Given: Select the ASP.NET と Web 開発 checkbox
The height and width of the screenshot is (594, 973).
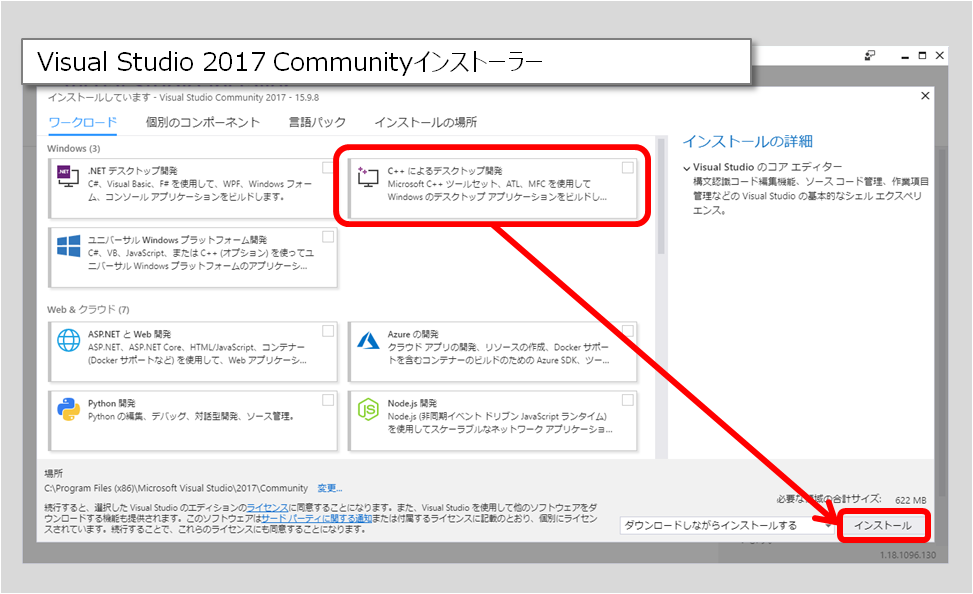Looking at the screenshot, I should click(328, 331).
